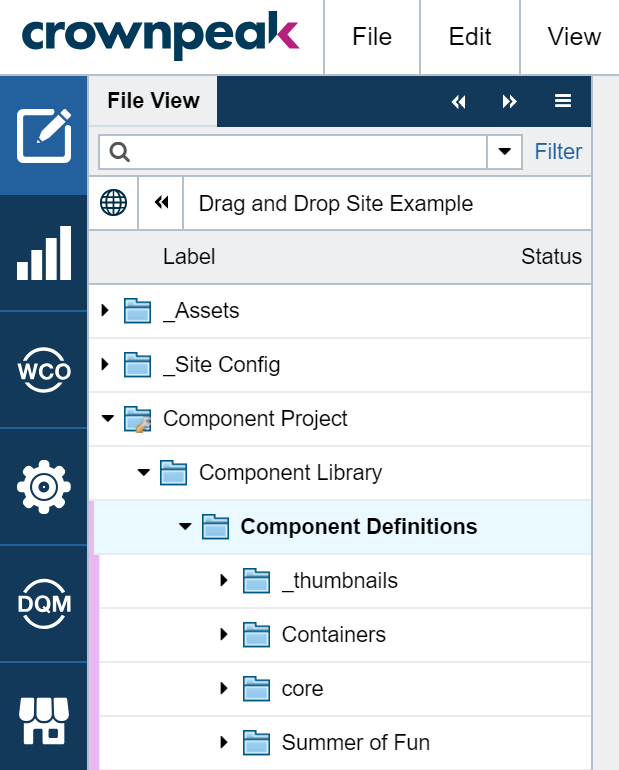This screenshot has width=619, height=770.
Task: Open the search options dropdown arrow
Action: point(505,152)
